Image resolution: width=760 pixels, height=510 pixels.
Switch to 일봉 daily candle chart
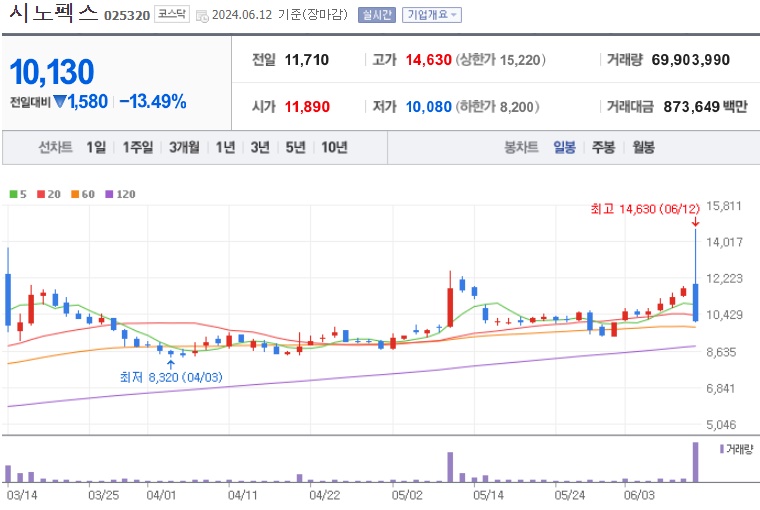click(565, 147)
